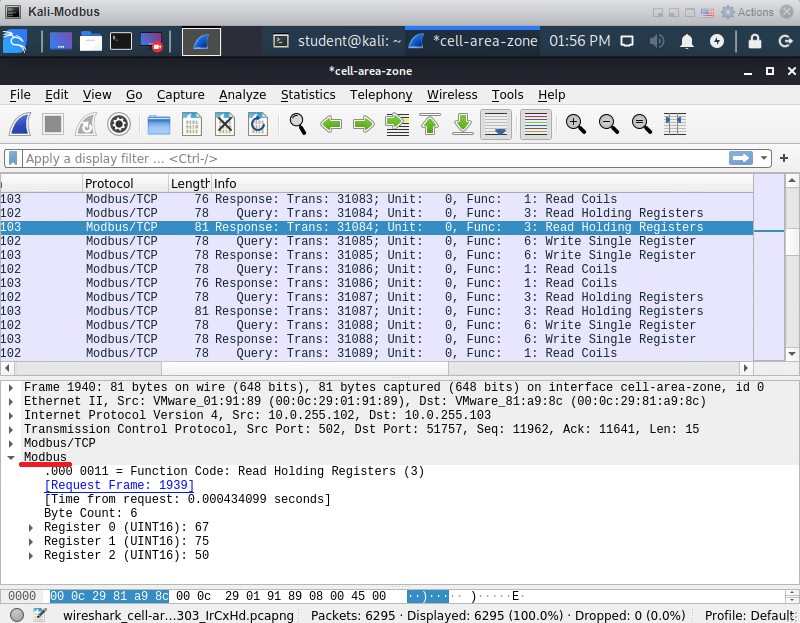This screenshot has height=623, width=800.
Task: Open the Kali applications menu
Action: coord(15,41)
